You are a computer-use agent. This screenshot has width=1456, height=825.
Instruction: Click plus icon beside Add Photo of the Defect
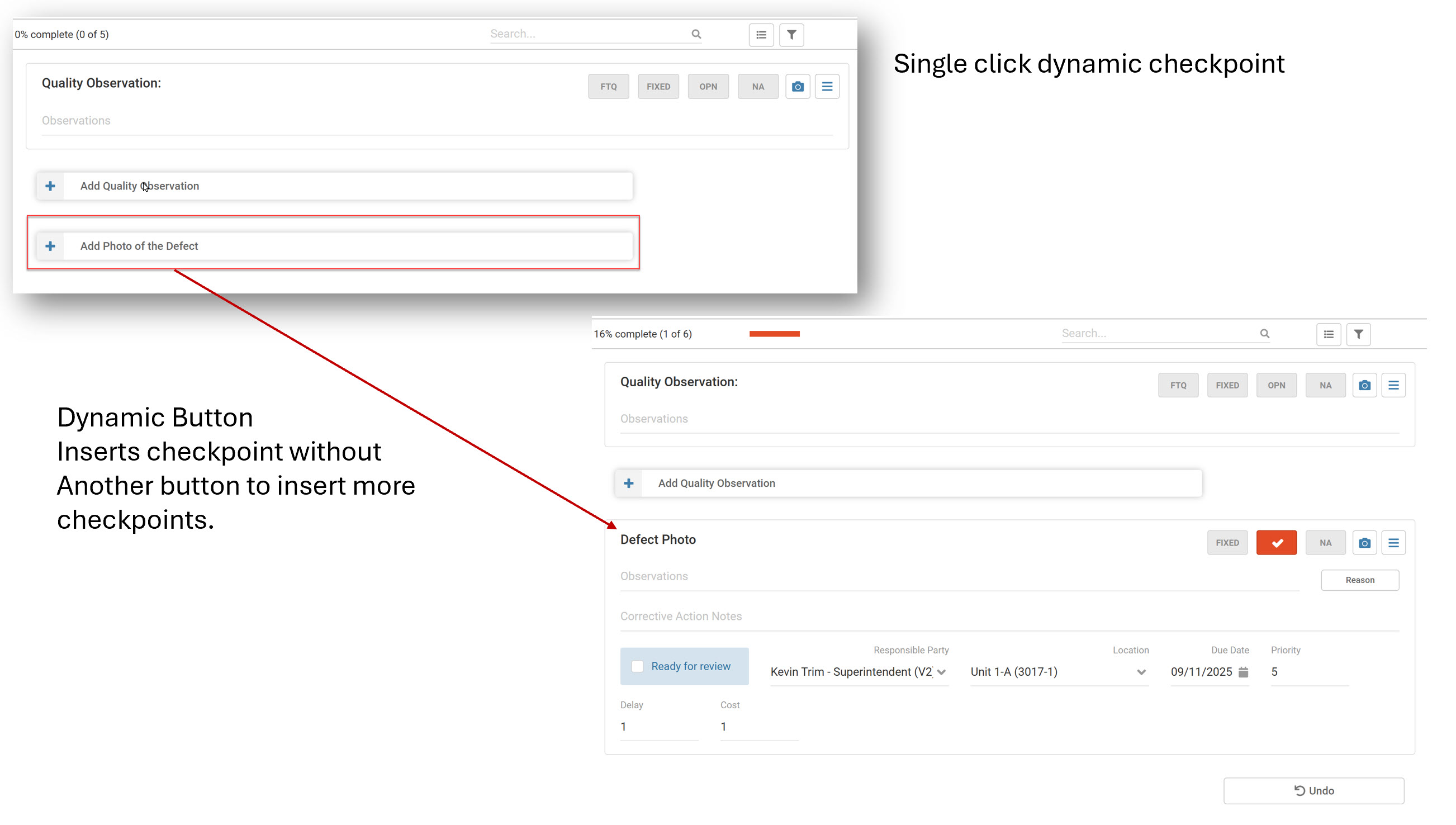click(50, 246)
